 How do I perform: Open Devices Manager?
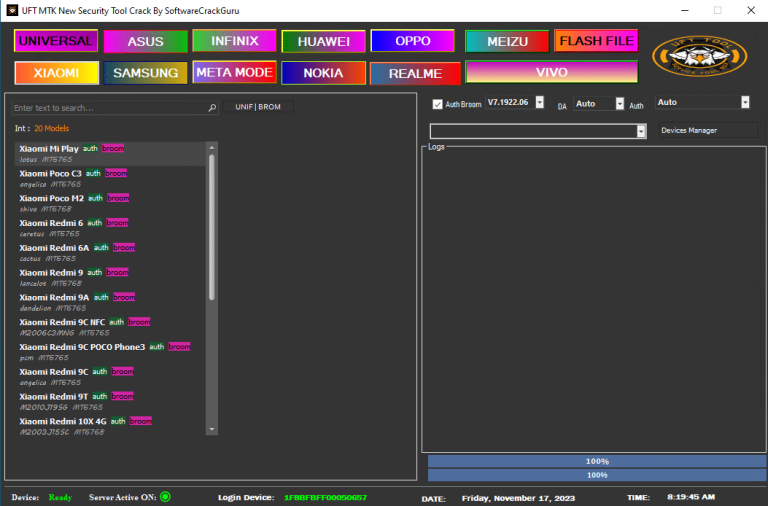pyautogui.click(x=708, y=130)
